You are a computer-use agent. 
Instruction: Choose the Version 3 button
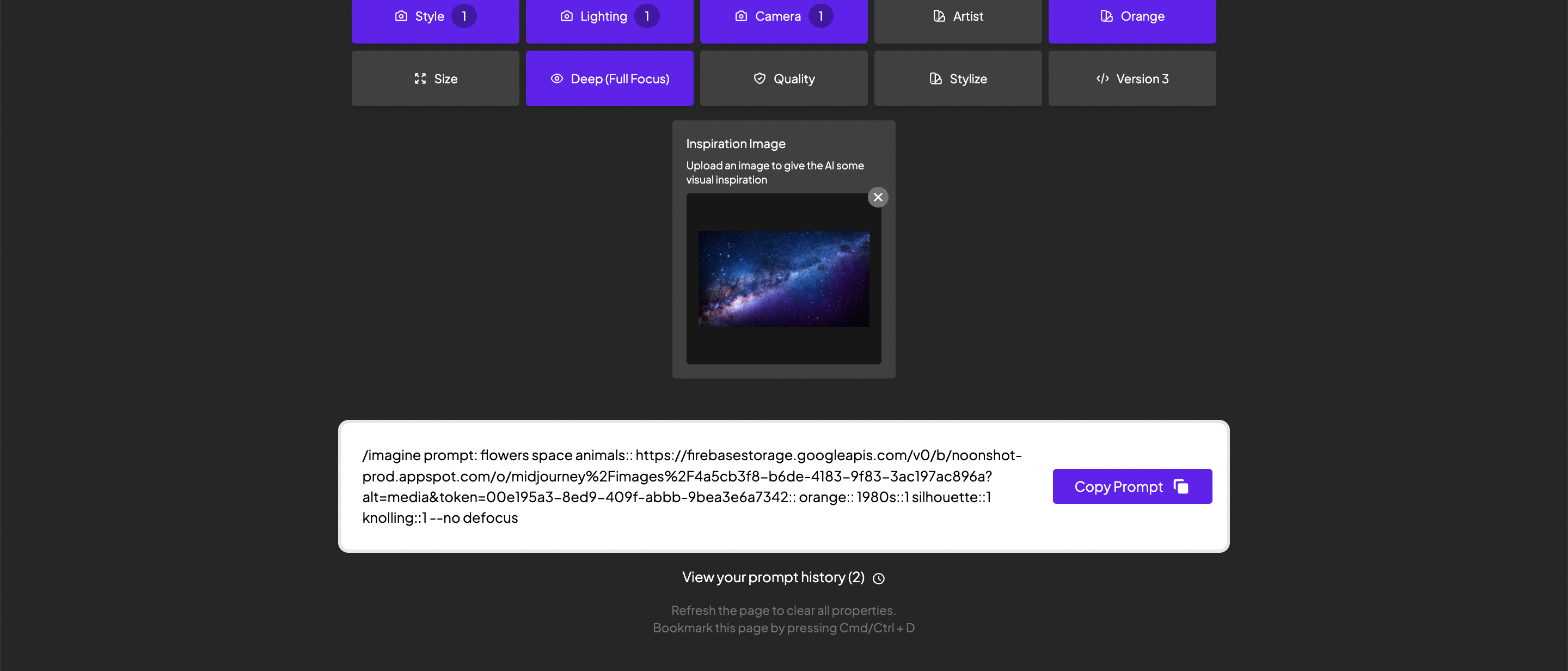[1131, 78]
